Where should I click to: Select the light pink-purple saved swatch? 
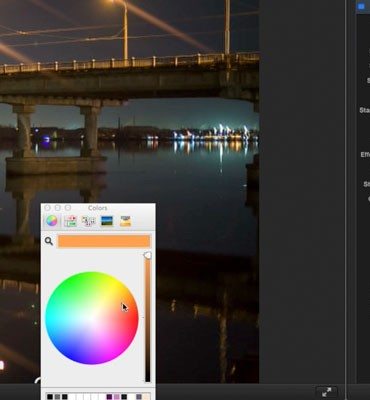pos(117,397)
